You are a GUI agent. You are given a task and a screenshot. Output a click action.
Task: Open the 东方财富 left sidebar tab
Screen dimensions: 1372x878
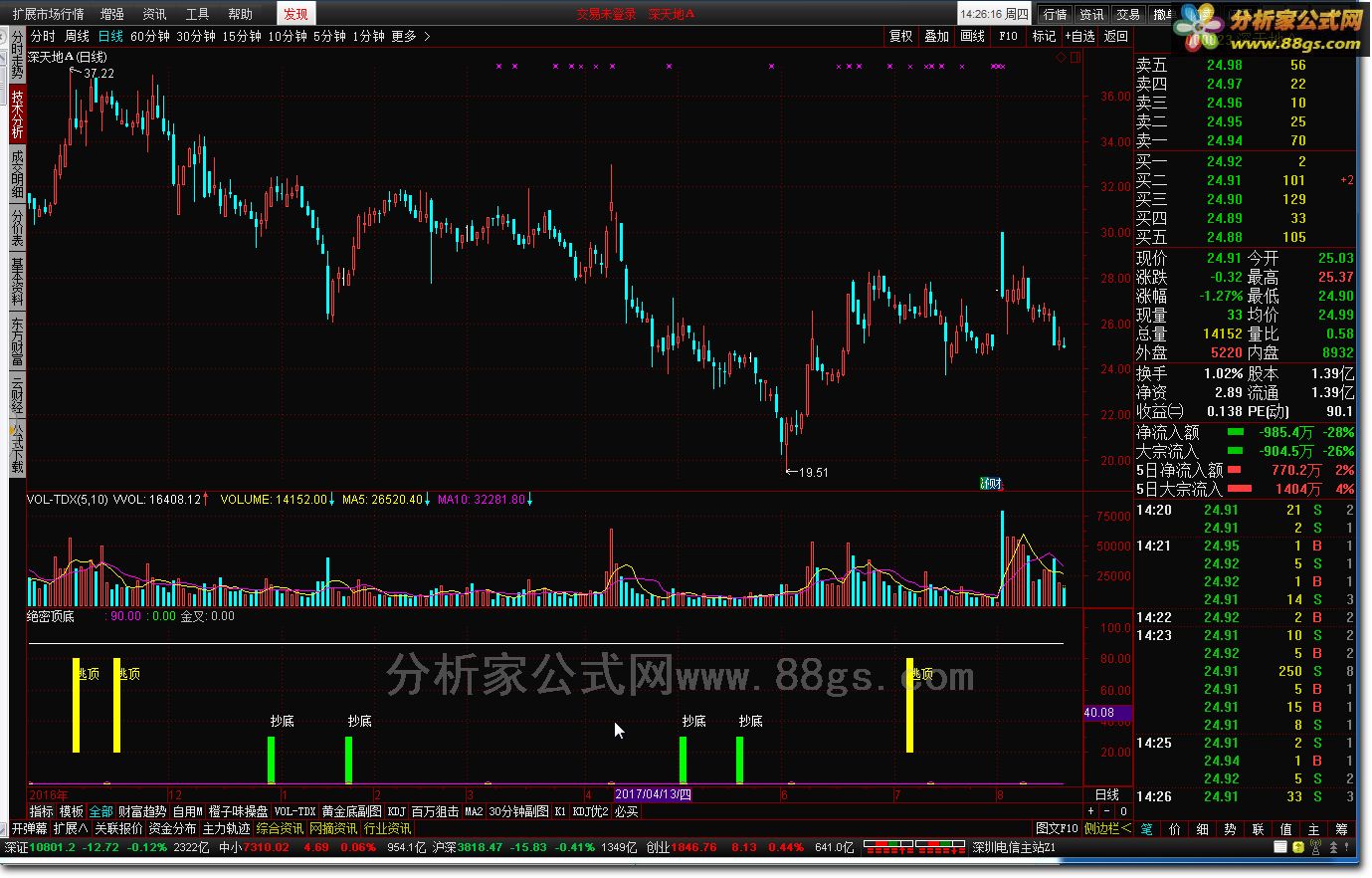coord(17,340)
